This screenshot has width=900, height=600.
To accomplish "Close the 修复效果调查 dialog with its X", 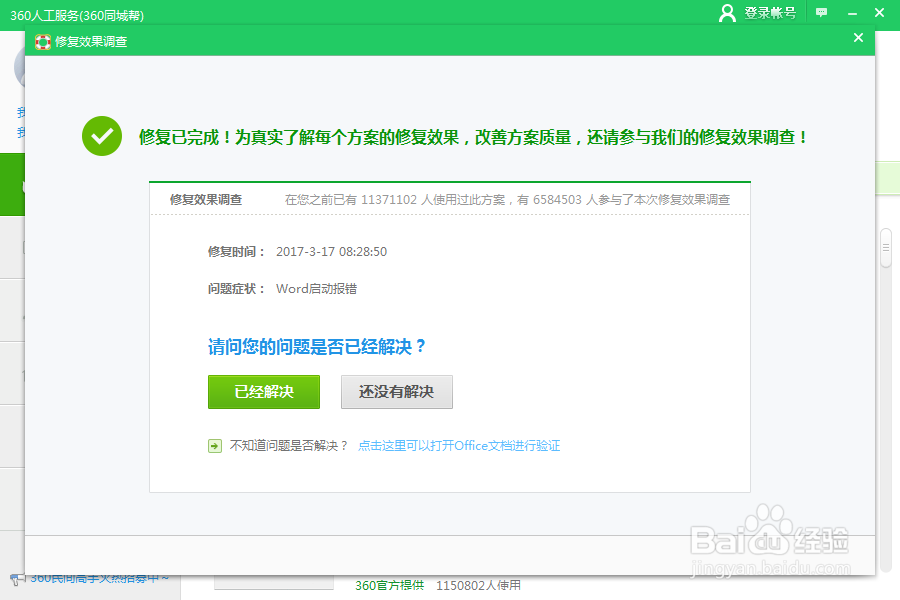I will point(858,38).
